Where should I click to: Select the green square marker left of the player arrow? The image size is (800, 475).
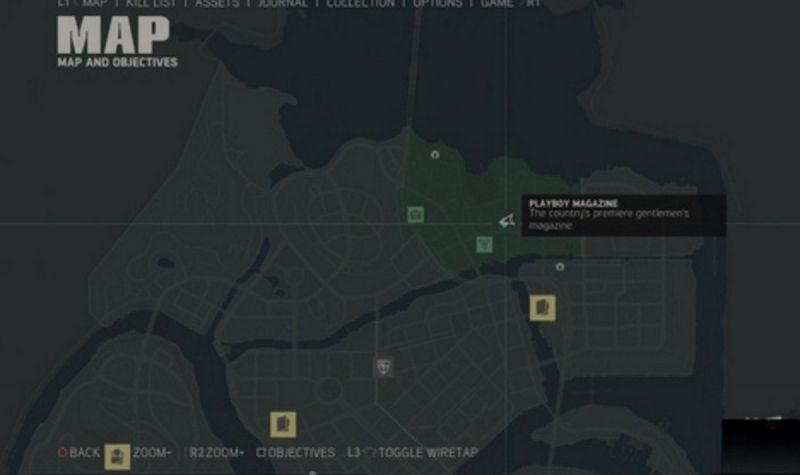[x=416, y=214]
